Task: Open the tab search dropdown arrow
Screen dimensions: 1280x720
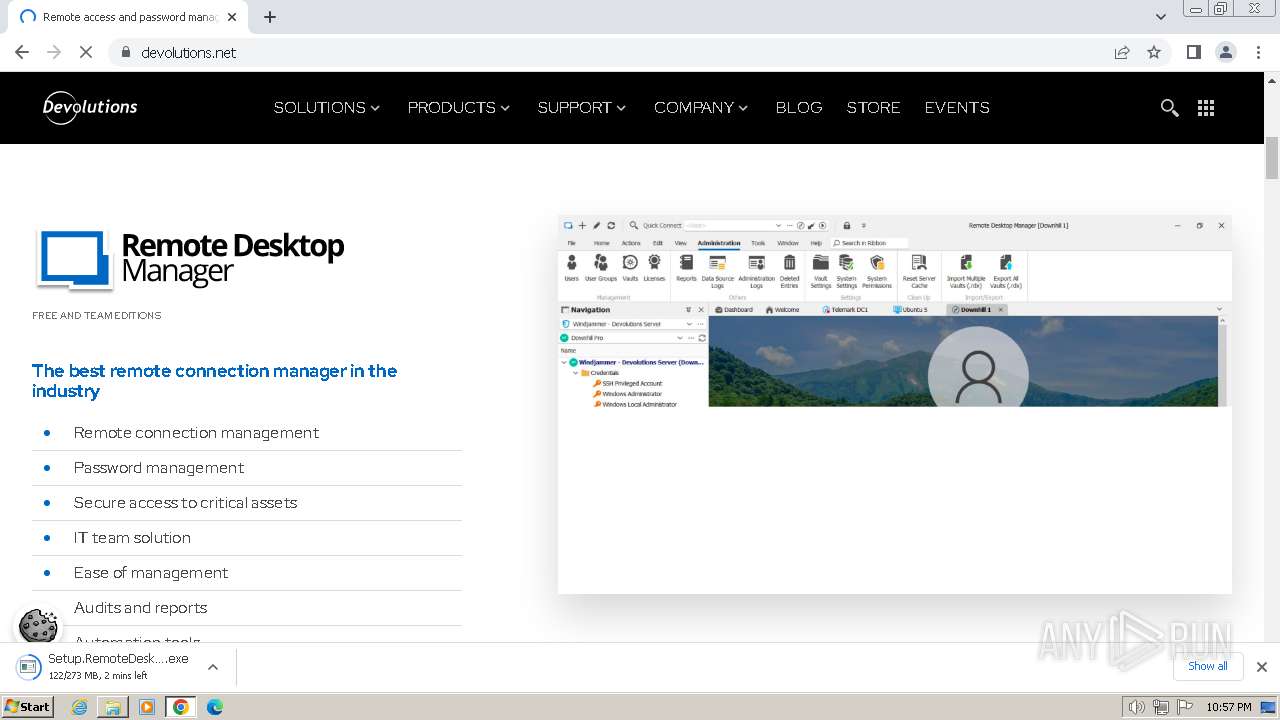Action: coord(1160,17)
